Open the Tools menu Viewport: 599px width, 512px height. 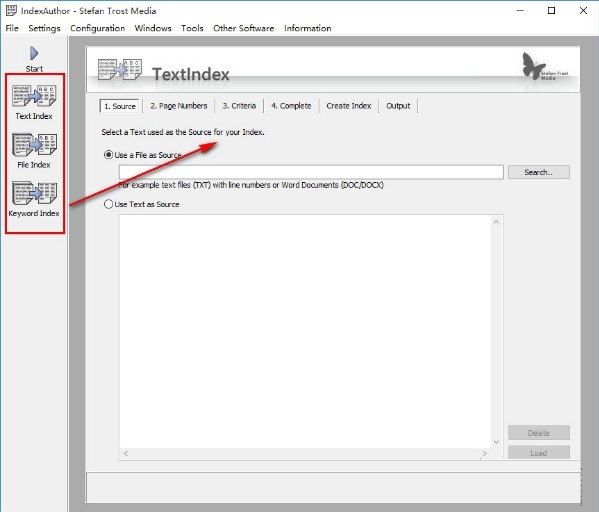[192, 28]
